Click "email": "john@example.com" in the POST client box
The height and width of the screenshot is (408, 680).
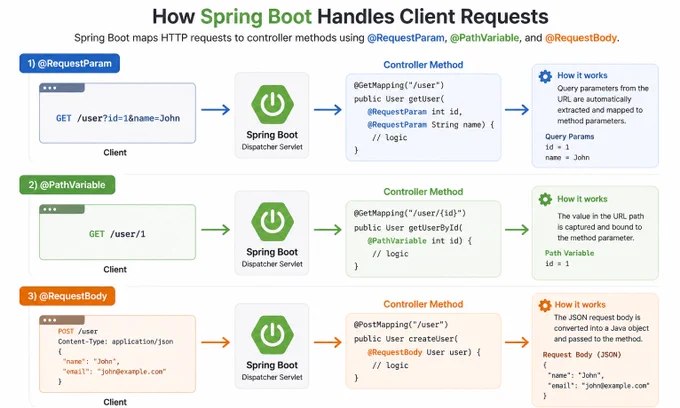114,372
